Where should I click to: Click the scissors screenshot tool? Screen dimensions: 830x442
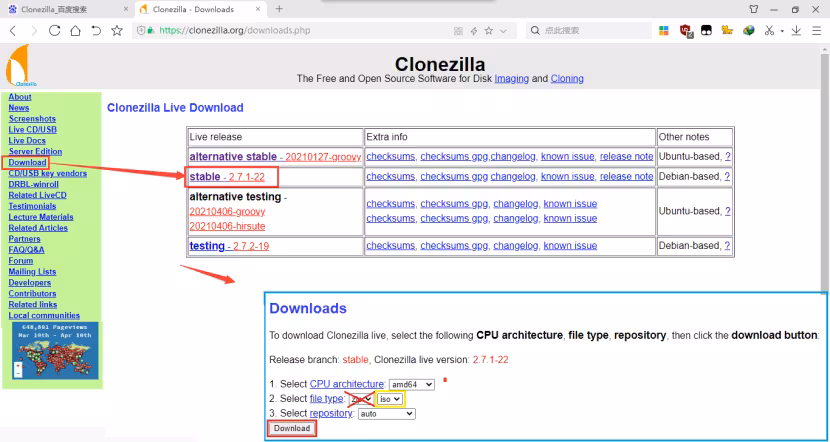click(x=769, y=31)
